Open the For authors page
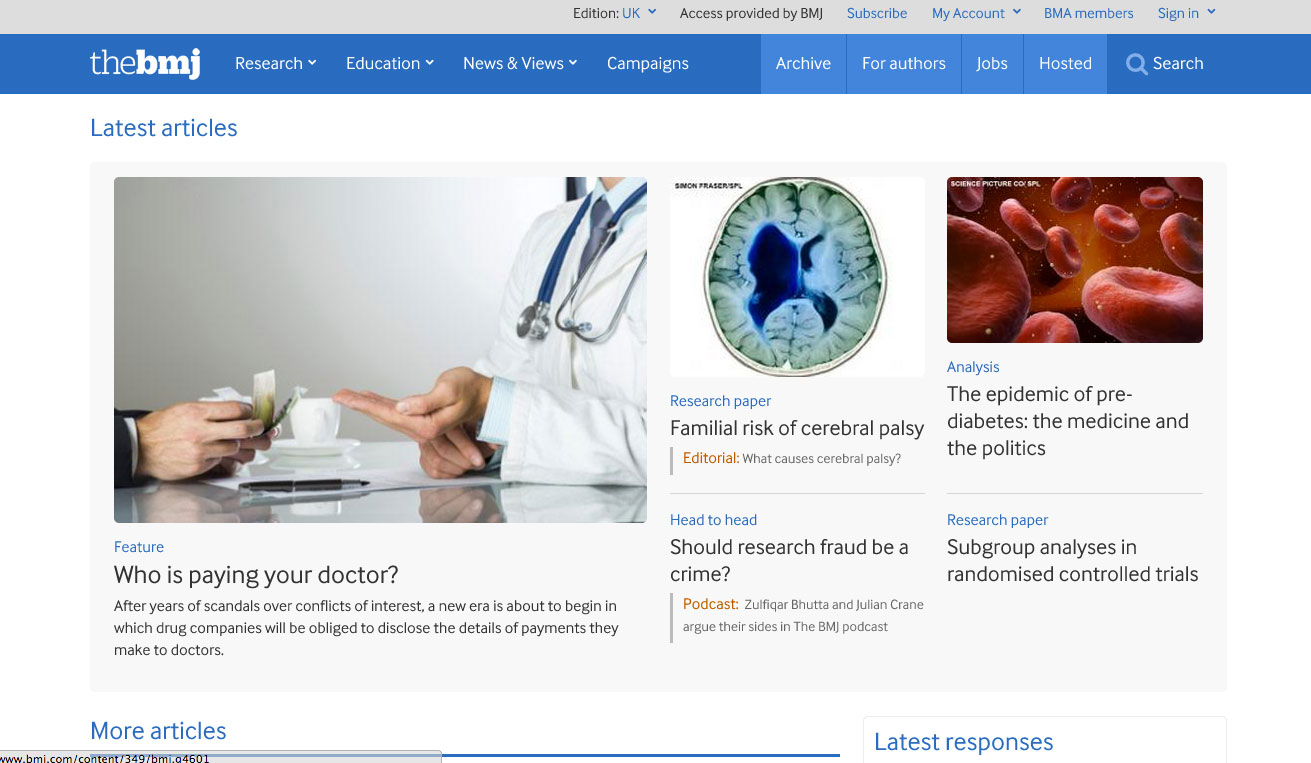Viewport: 1311px width, 763px height. point(904,64)
